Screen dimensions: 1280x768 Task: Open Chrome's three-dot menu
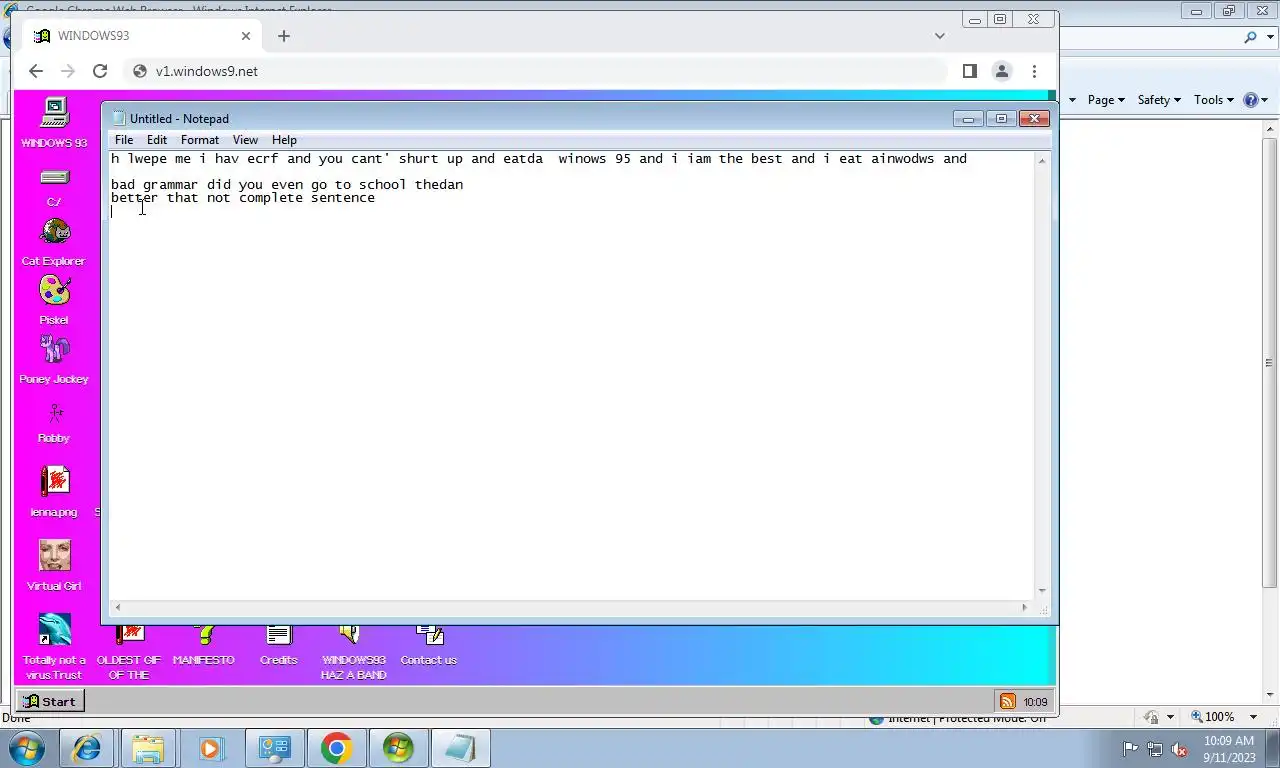pyautogui.click(x=1034, y=71)
